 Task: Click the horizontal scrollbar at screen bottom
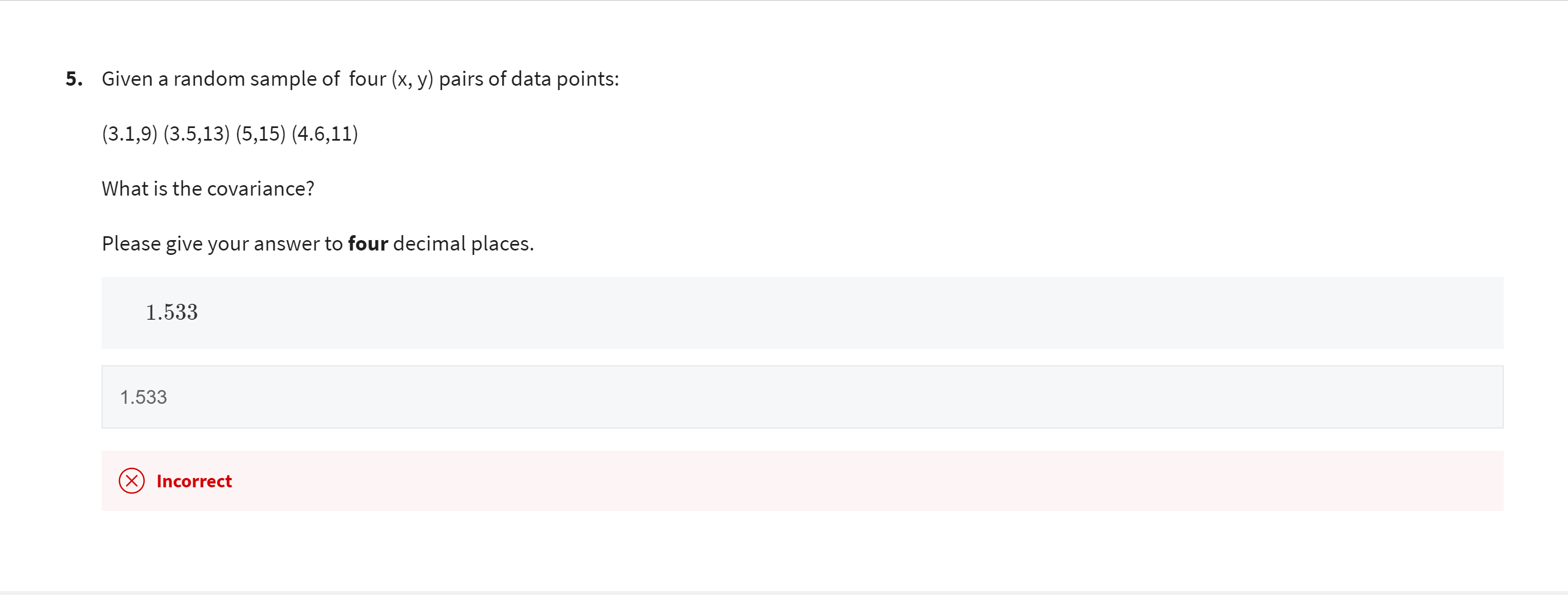784,592
